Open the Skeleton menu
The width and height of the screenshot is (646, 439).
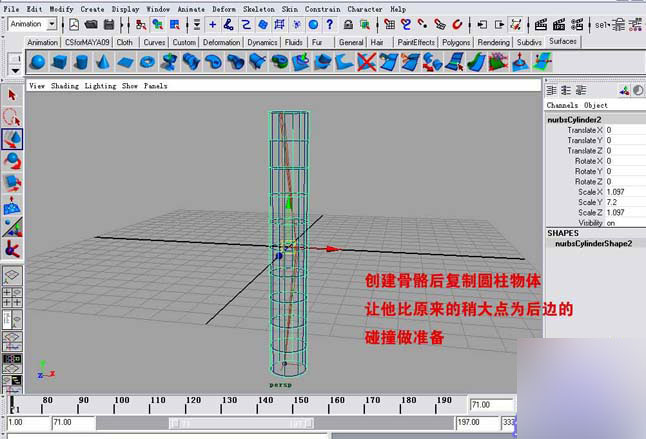tap(258, 9)
